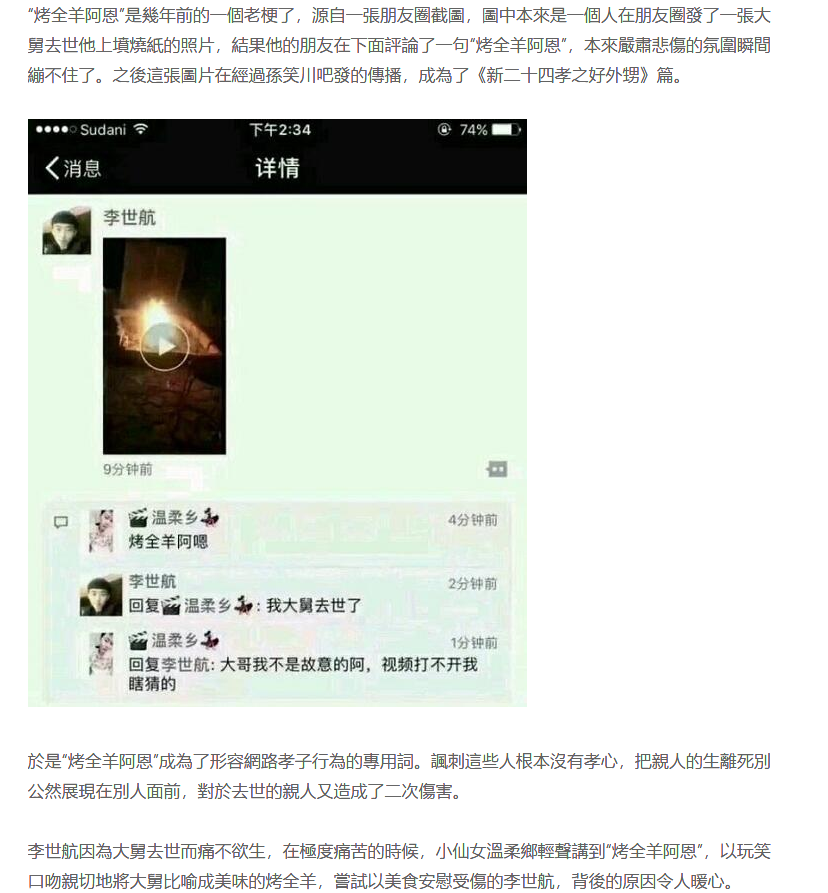Tap the 李世航 name in reply
Image resolution: width=828 pixels, height=893 pixels.
[152, 581]
